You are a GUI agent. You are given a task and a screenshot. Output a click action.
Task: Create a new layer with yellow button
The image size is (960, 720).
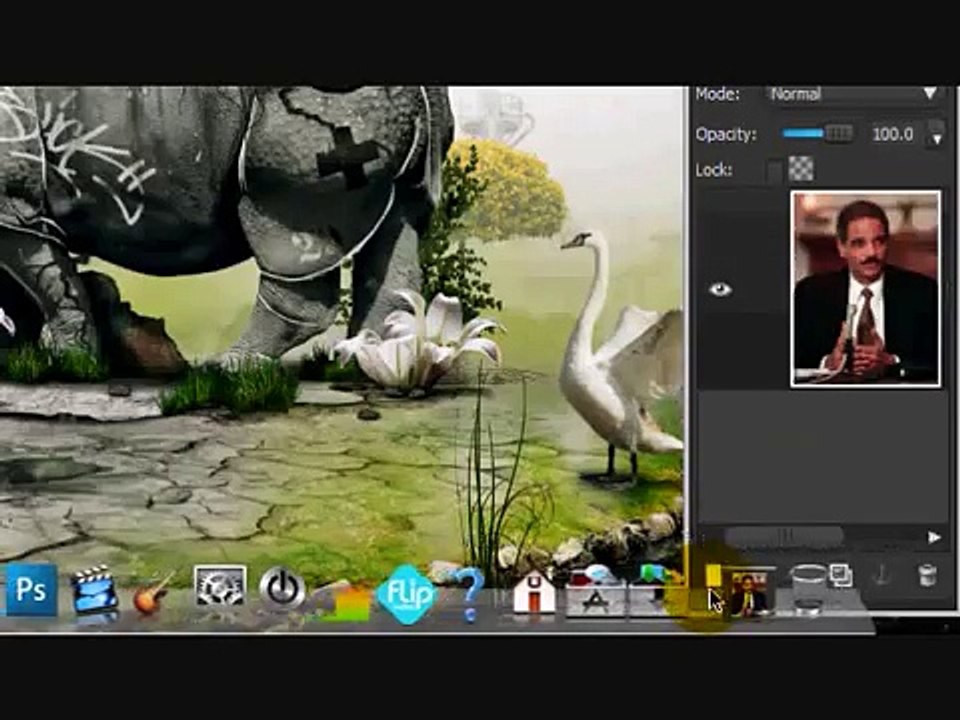[x=713, y=576]
